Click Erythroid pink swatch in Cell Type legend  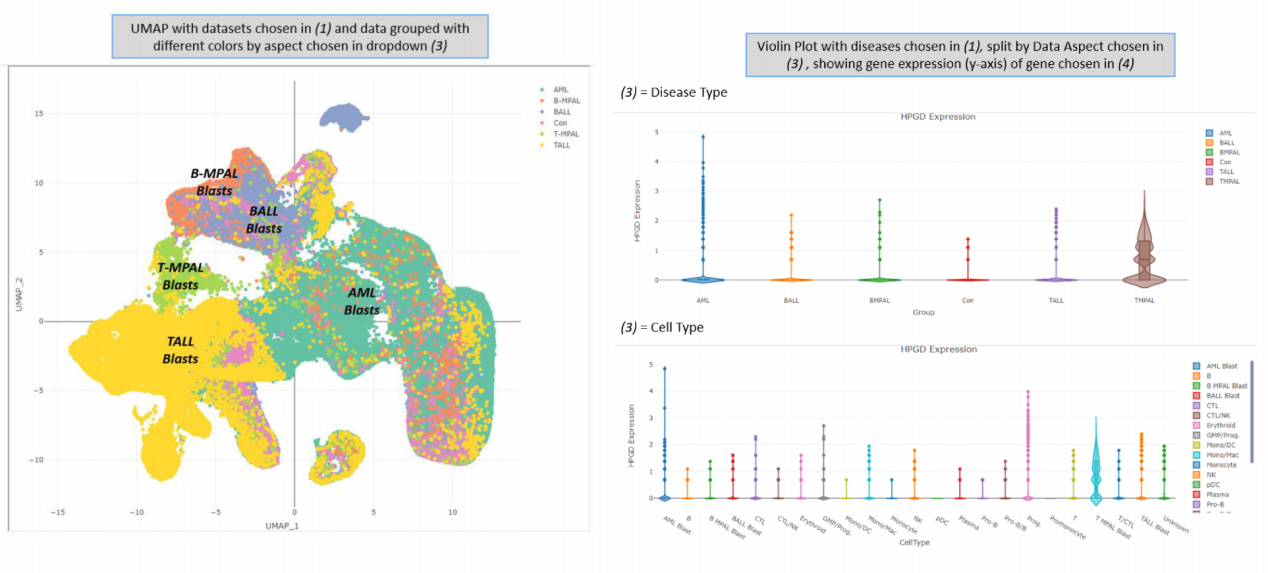pyautogui.click(x=1198, y=423)
